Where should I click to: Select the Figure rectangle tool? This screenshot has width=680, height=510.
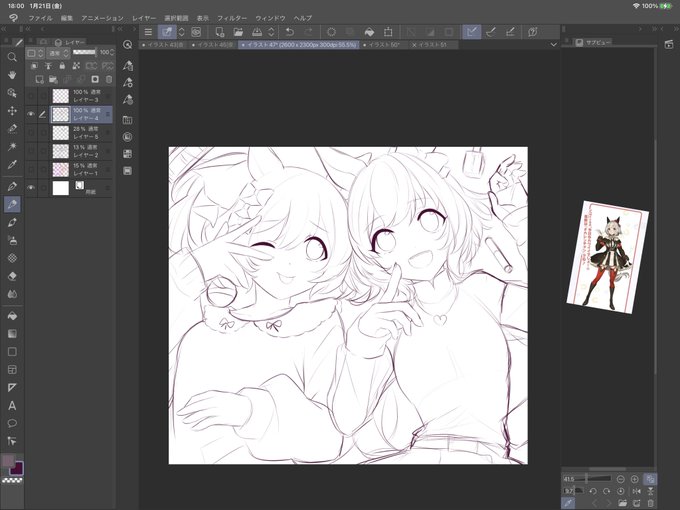(12, 352)
